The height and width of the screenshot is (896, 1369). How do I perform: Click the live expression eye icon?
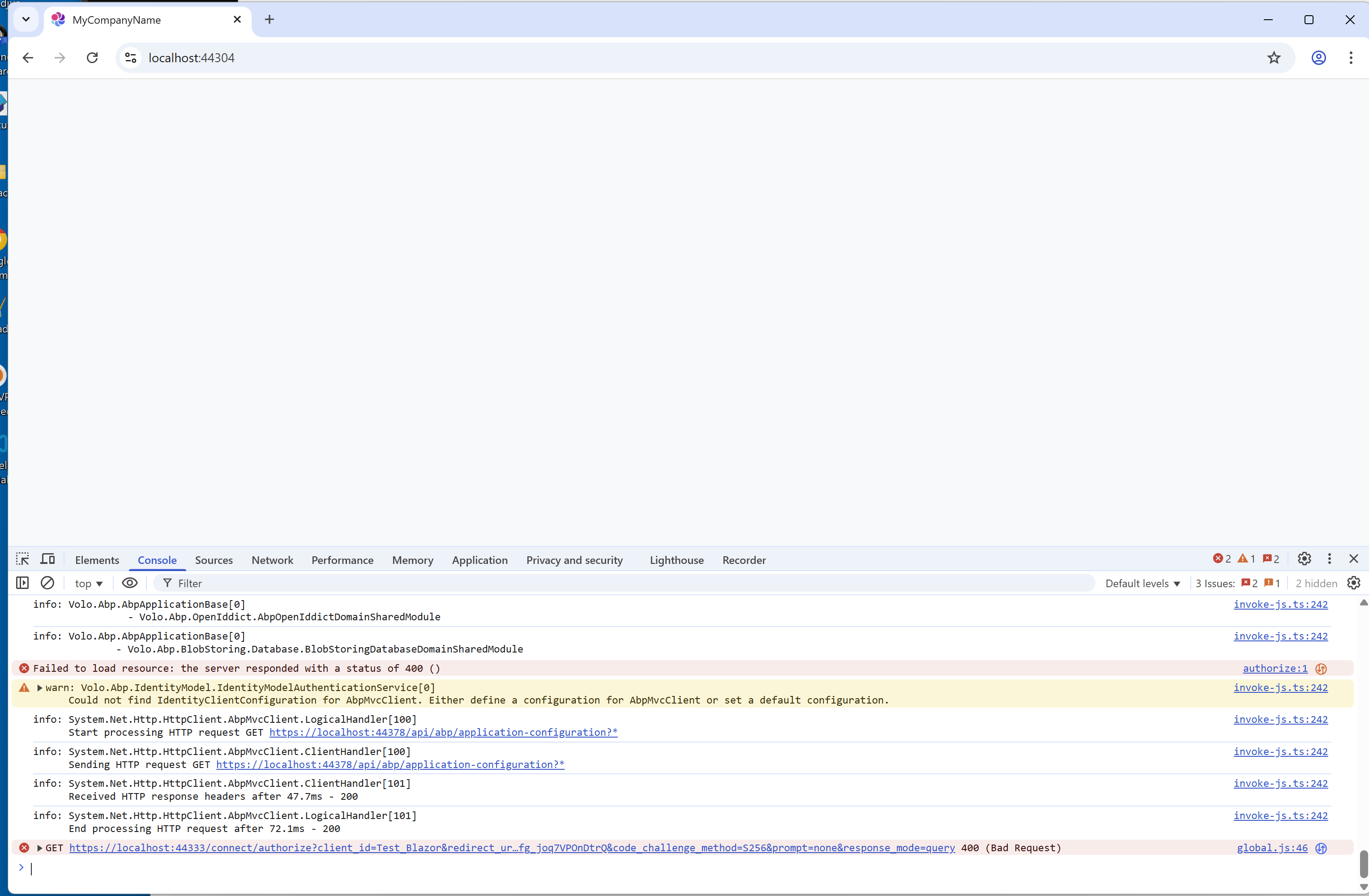click(130, 583)
